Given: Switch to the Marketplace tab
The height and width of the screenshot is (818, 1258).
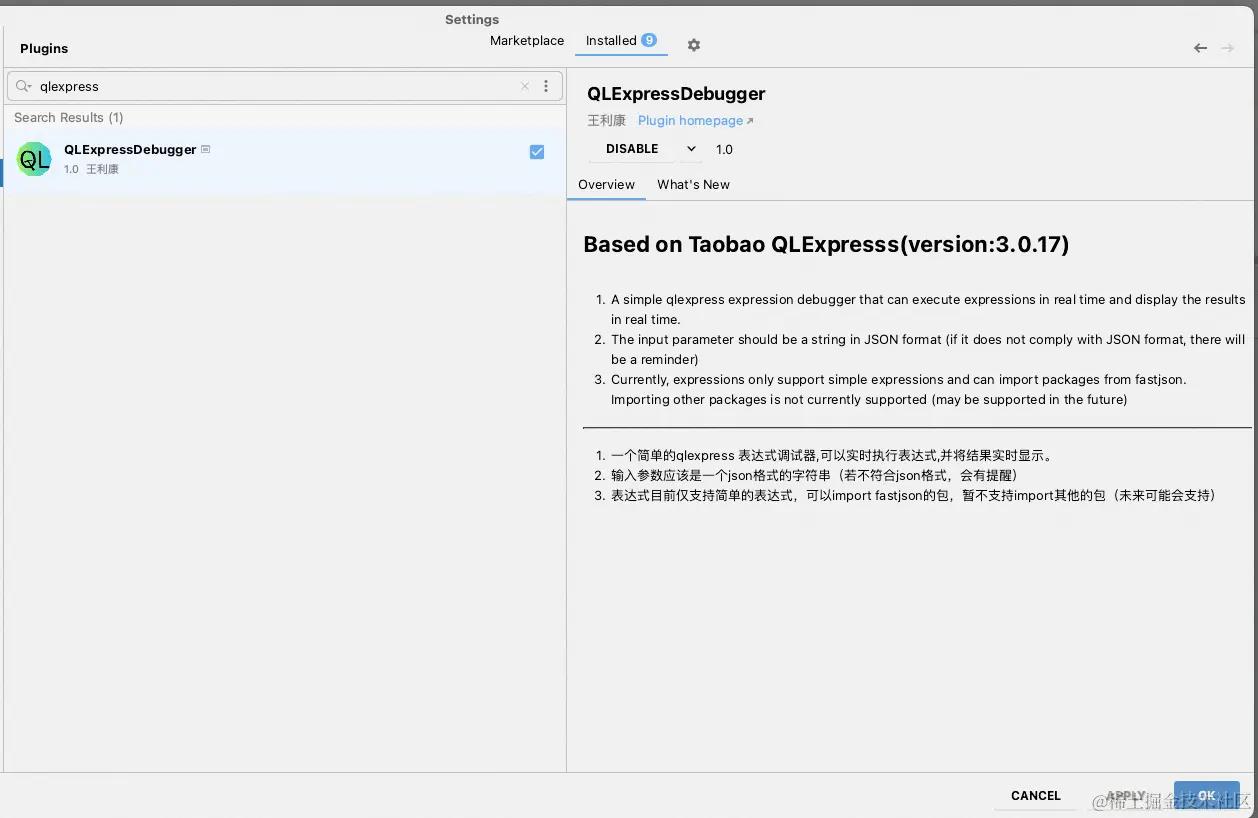Looking at the screenshot, I should (x=527, y=41).
